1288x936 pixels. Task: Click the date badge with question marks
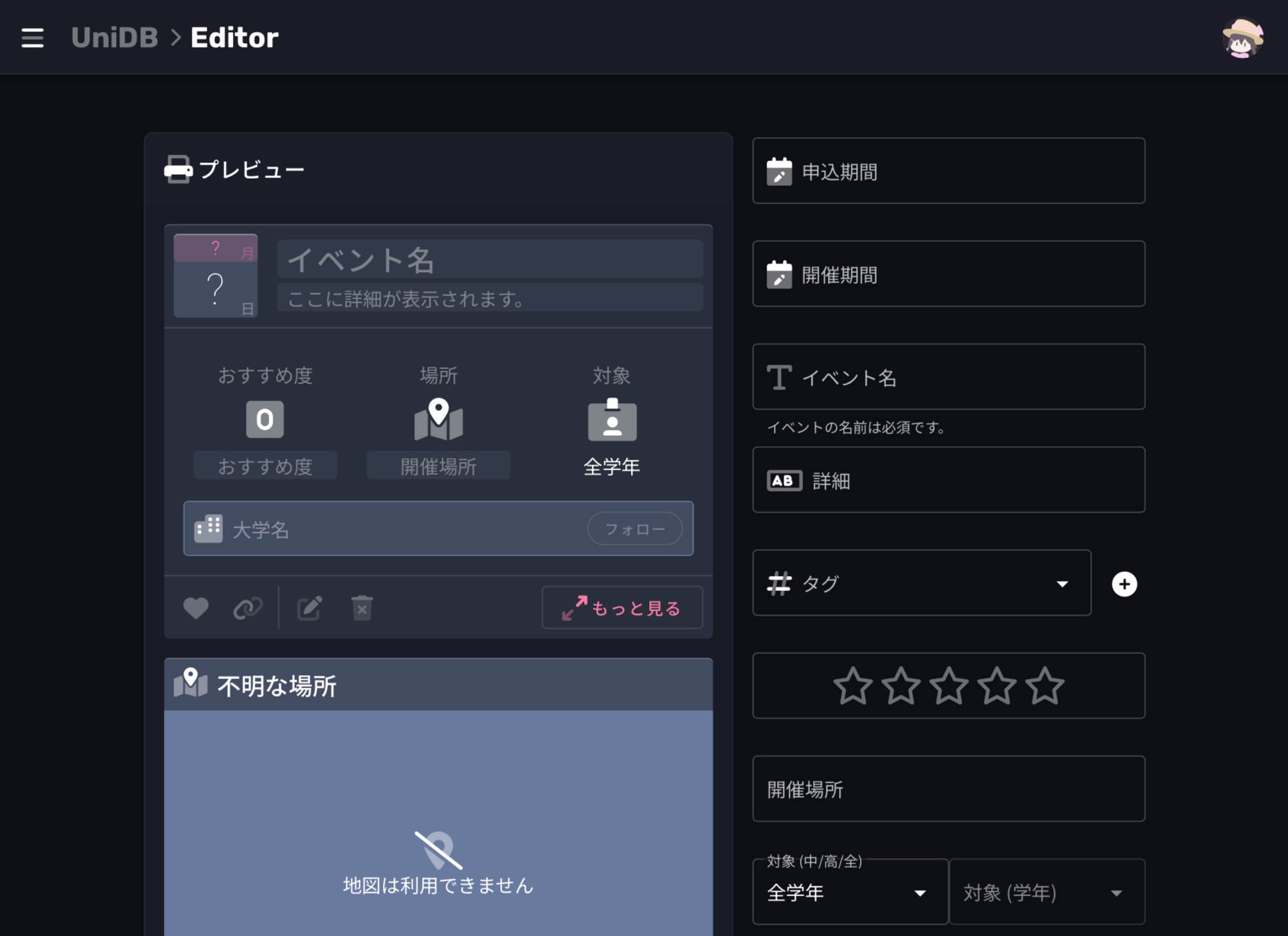(x=215, y=276)
